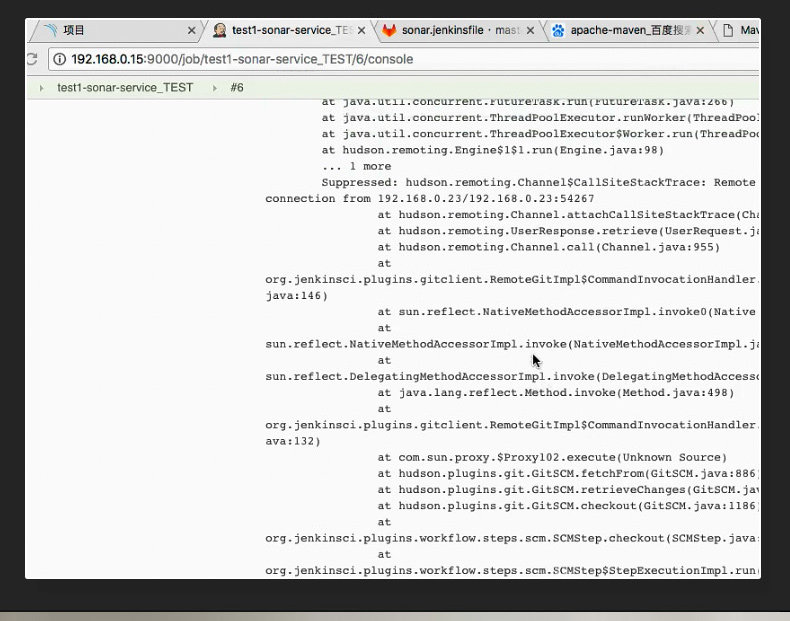This screenshot has height=621, width=790.
Task: Click the 'ThreadPoolExecutor$Worker.run' stack trace line
Action: point(540,134)
